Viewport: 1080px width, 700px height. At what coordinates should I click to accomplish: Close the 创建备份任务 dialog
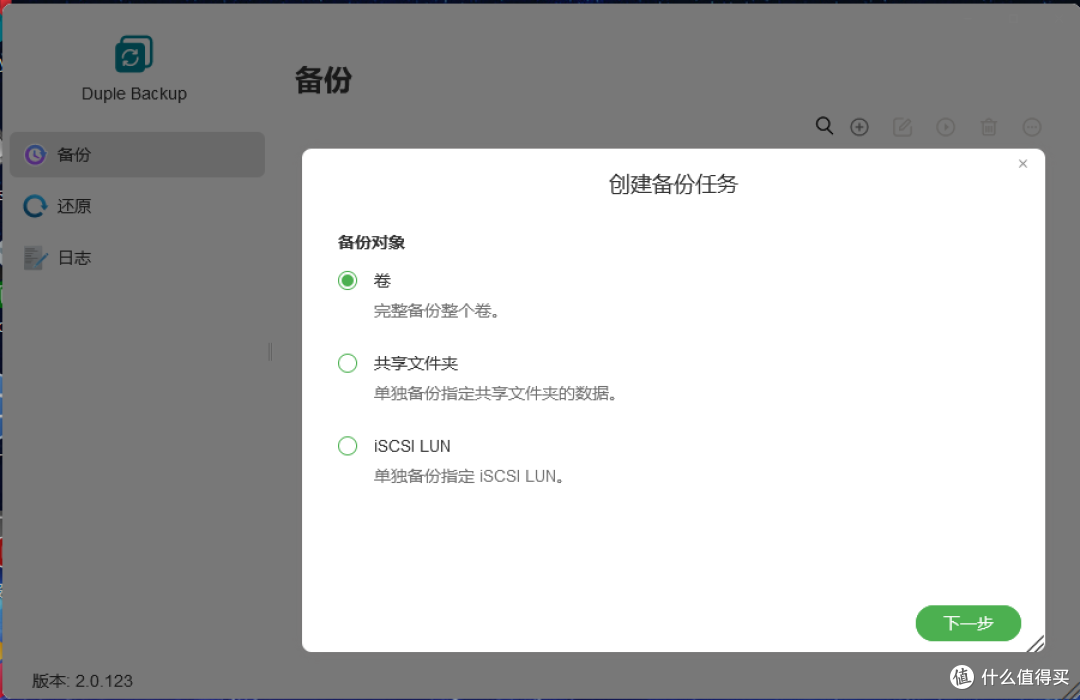tap(1023, 163)
